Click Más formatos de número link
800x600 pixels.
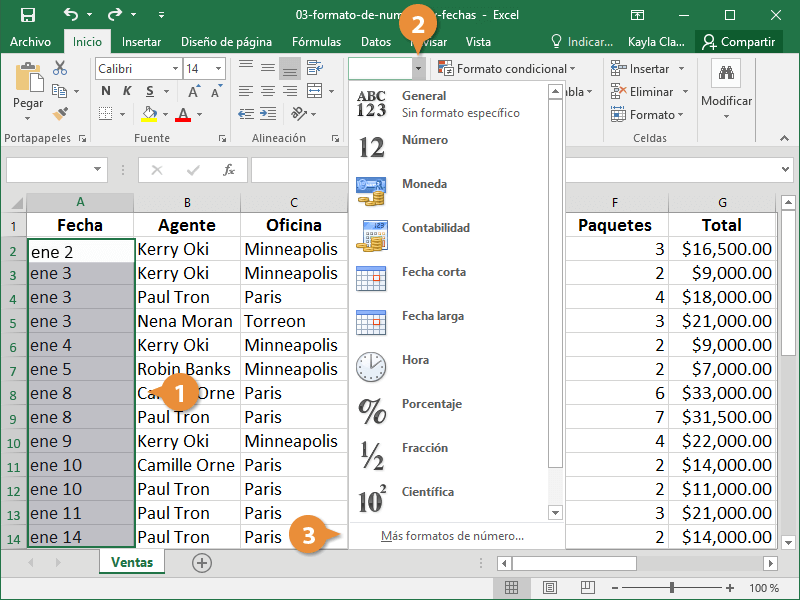point(452,536)
